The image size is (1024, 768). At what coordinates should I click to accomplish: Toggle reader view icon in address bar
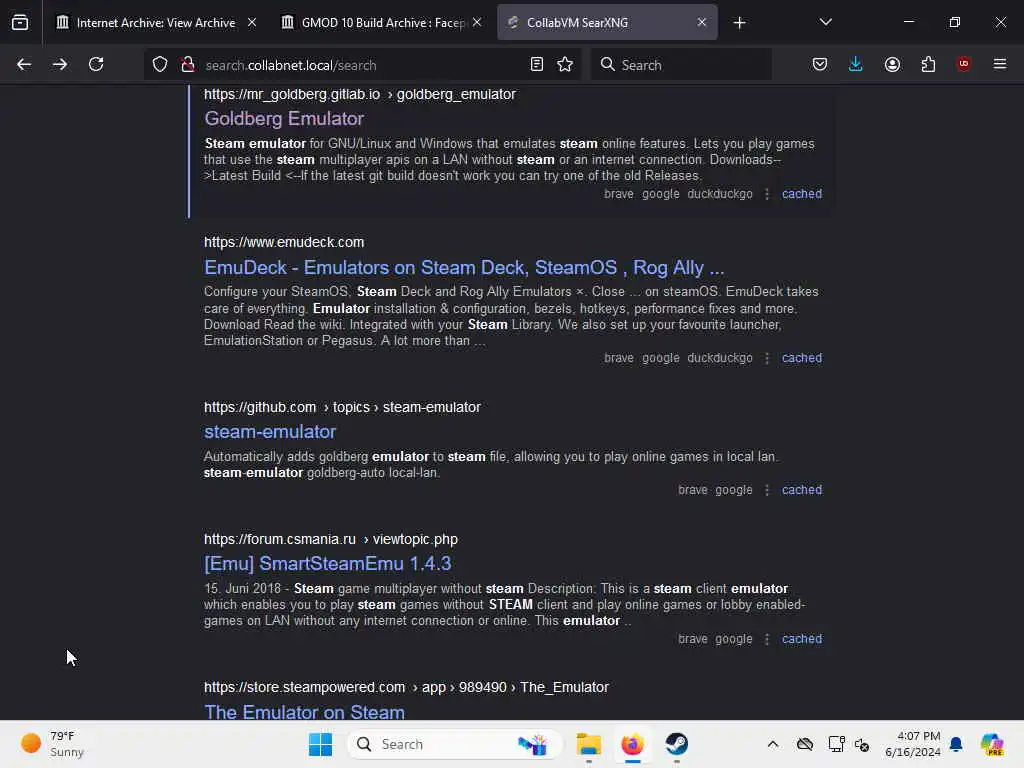[537, 65]
